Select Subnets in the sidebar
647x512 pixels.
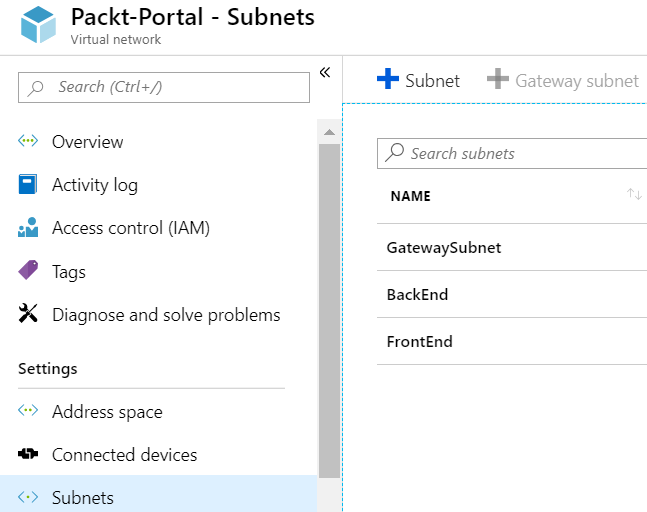click(158, 494)
